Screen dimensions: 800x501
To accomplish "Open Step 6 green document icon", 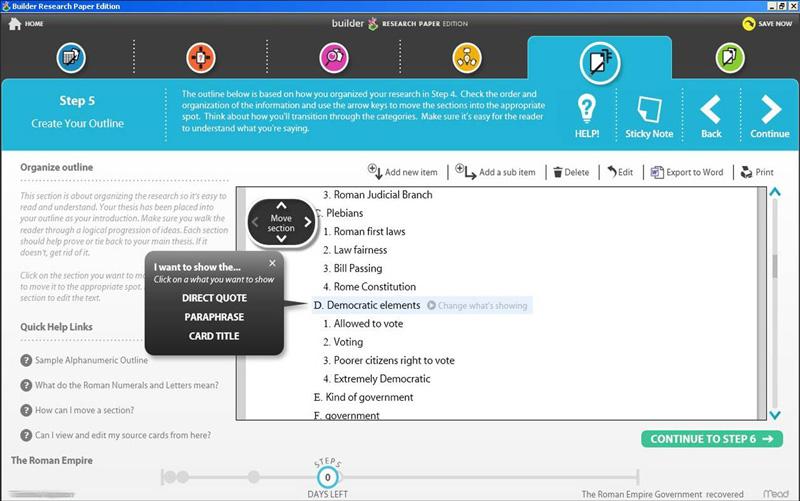I will point(730,58).
